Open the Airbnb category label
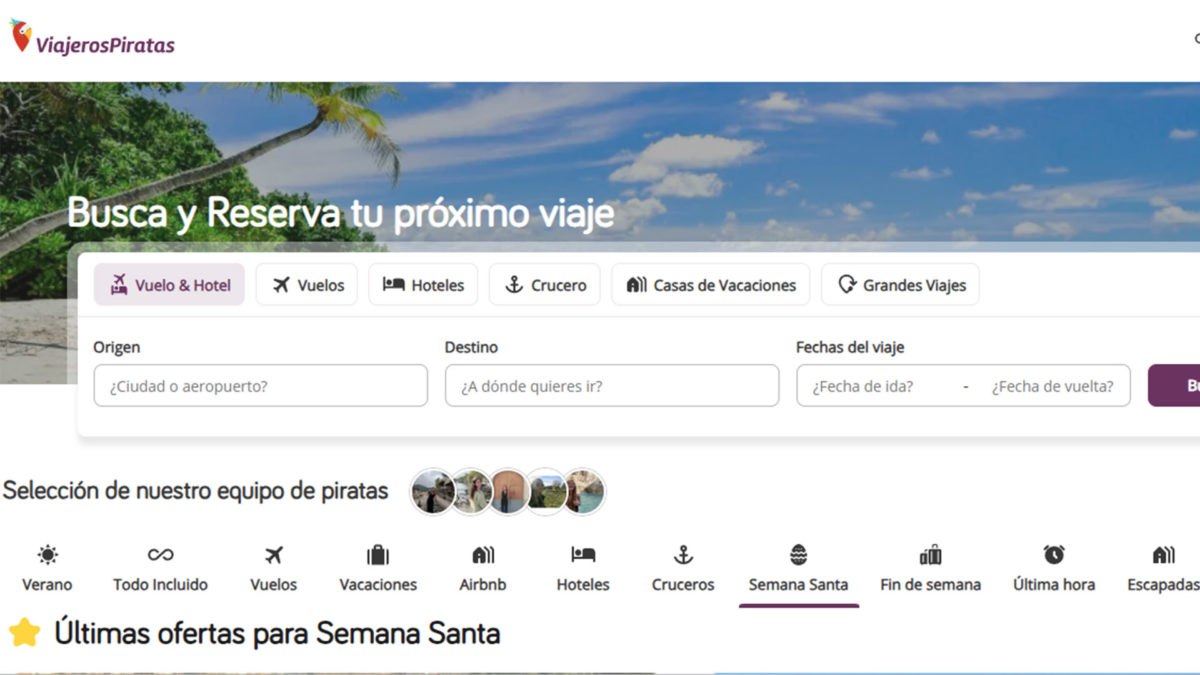The height and width of the screenshot is (675, 1200). pos(483,585)
